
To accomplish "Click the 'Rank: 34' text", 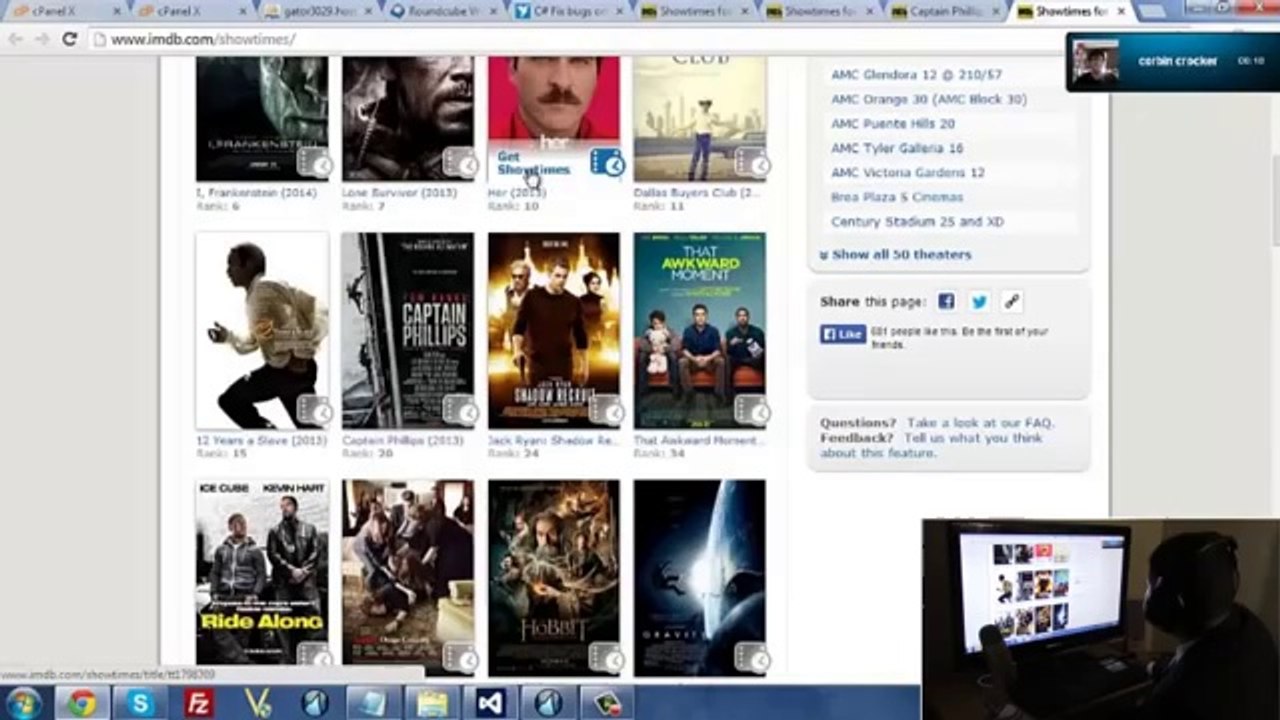I will tap(659, 453).
